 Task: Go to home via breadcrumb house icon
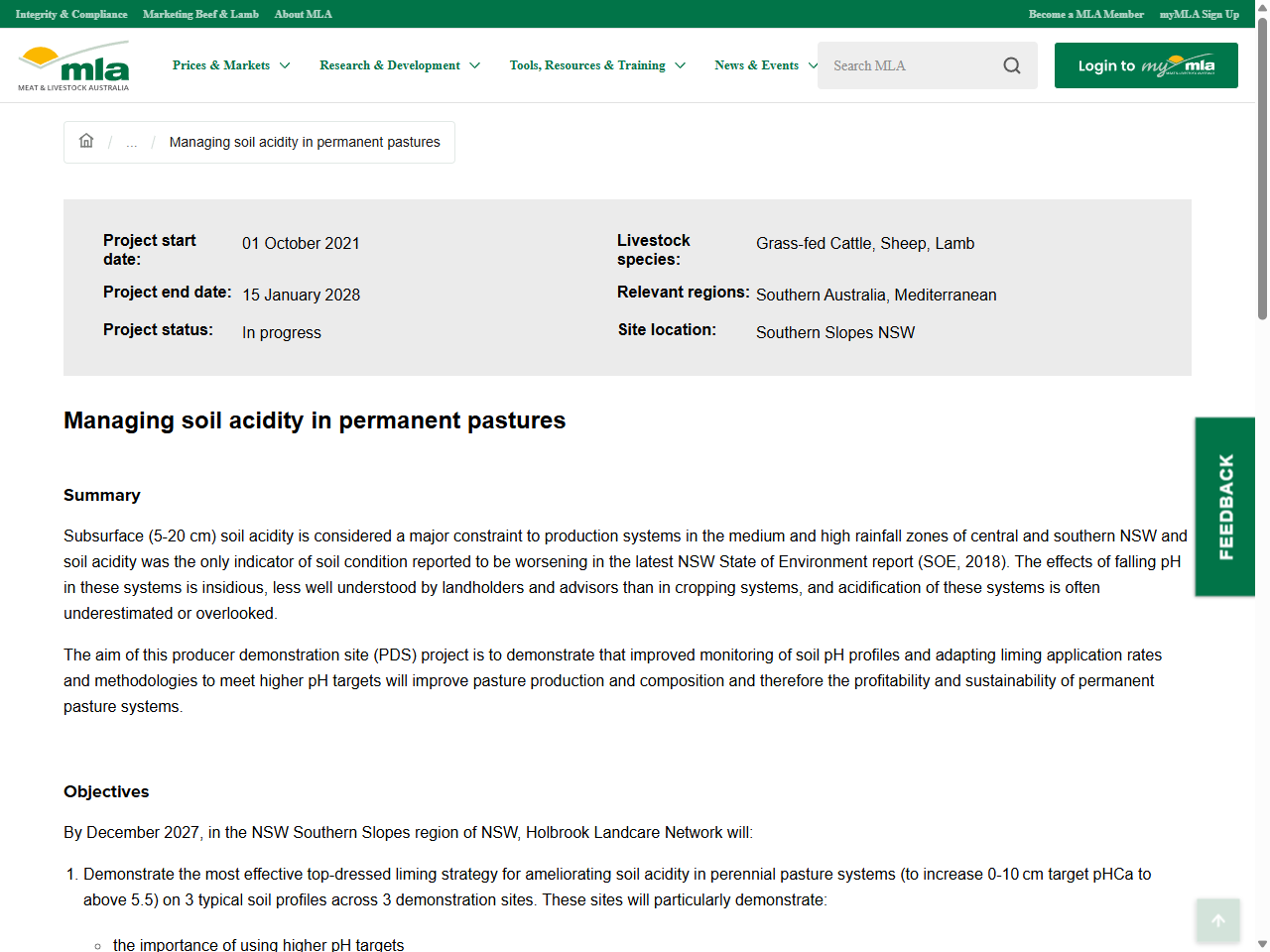pos(86,141)
